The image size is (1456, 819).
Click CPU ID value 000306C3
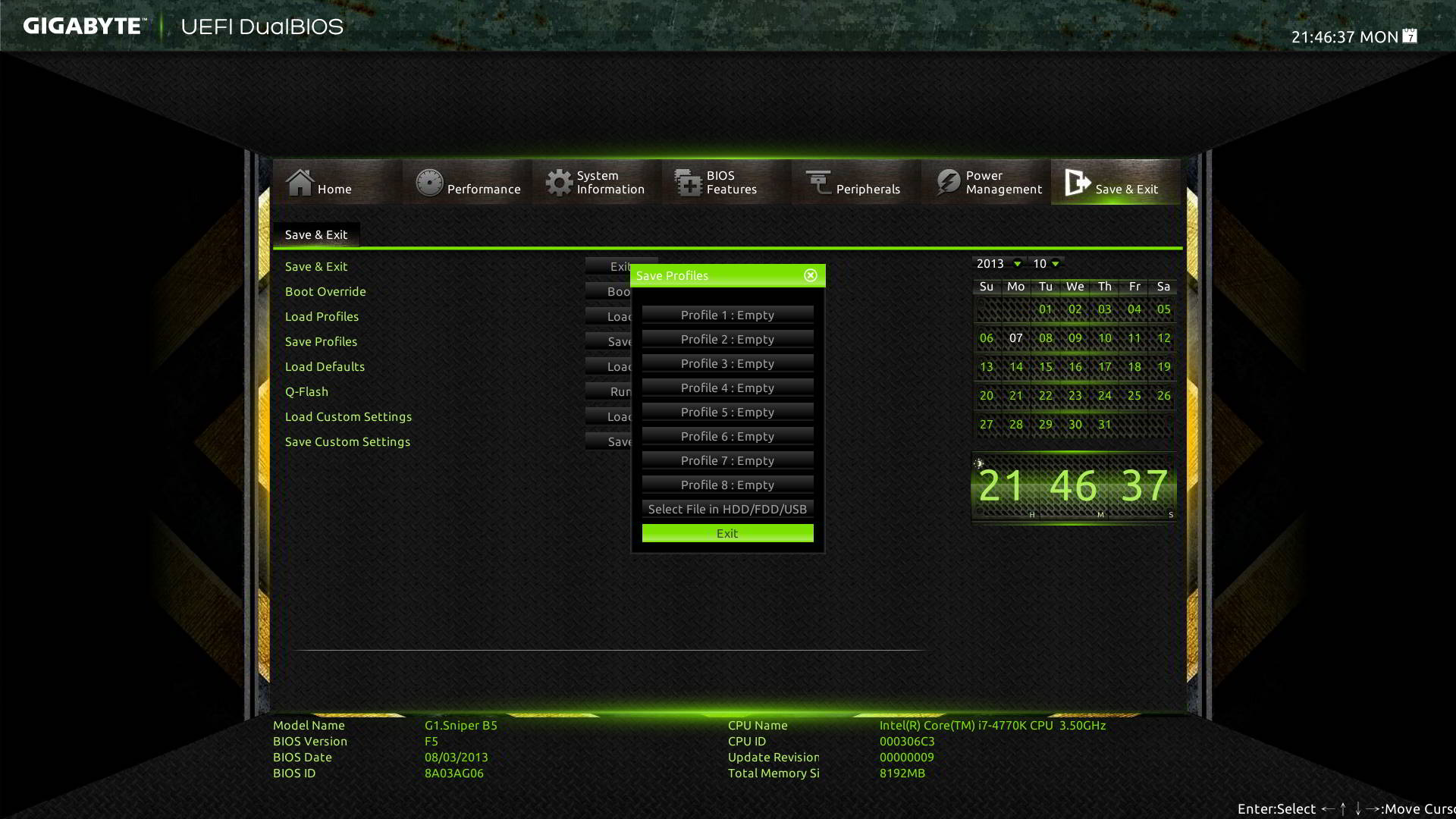(907, 741)
